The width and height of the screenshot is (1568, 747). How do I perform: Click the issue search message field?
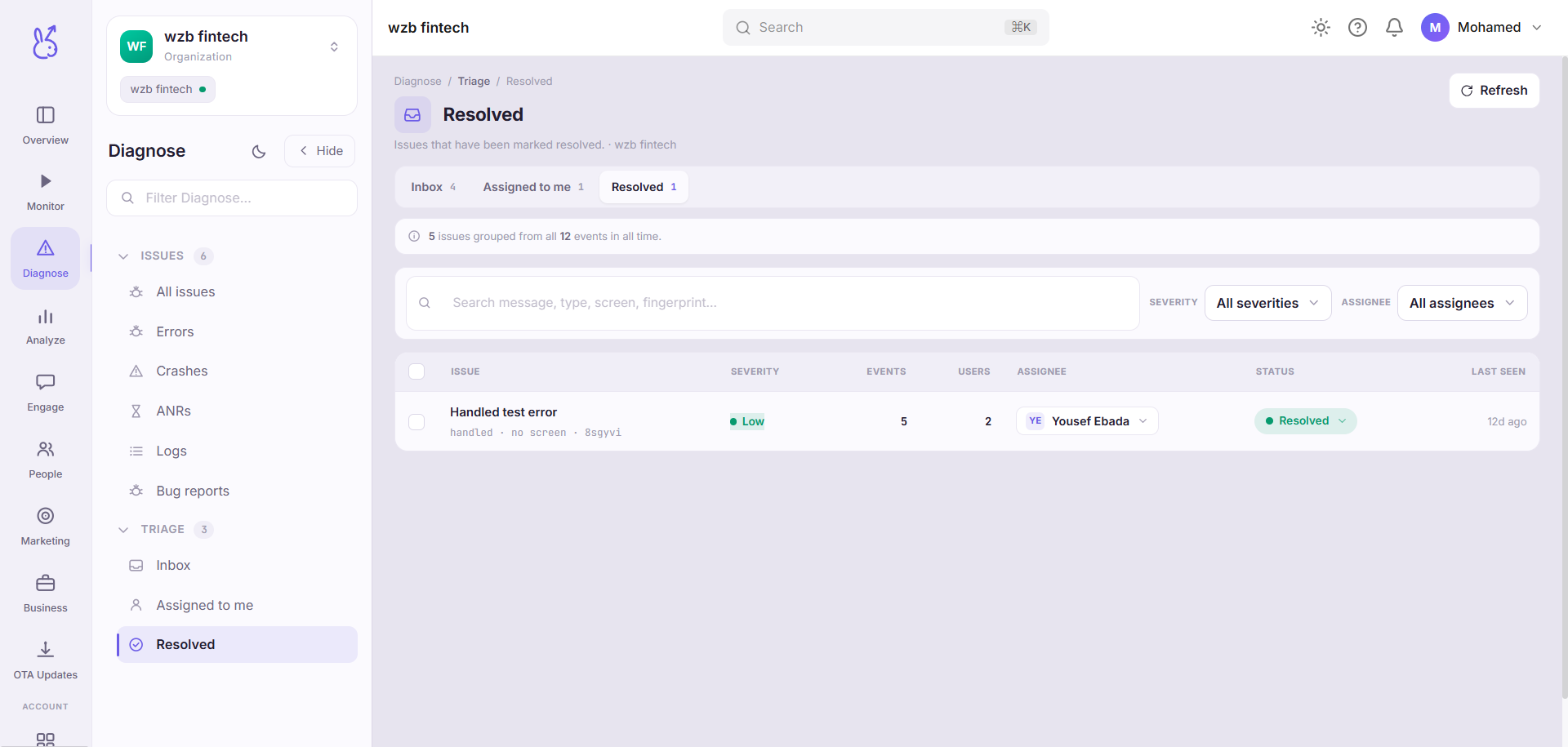click(773, 303)
